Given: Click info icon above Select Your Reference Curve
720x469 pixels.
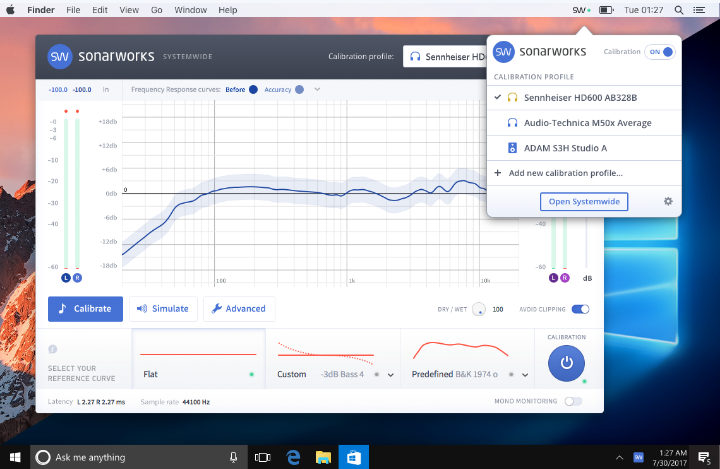Looking at the screenshot, I should (x=52, y=349).
